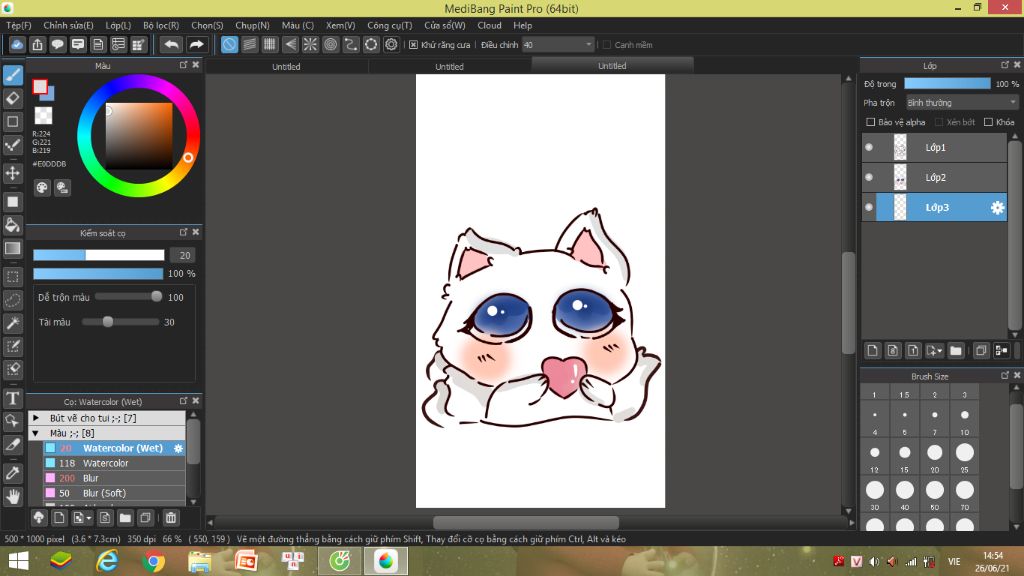Enable the crisscross grid snap guide
The image size is (1024, 576).
pos(270,44)
